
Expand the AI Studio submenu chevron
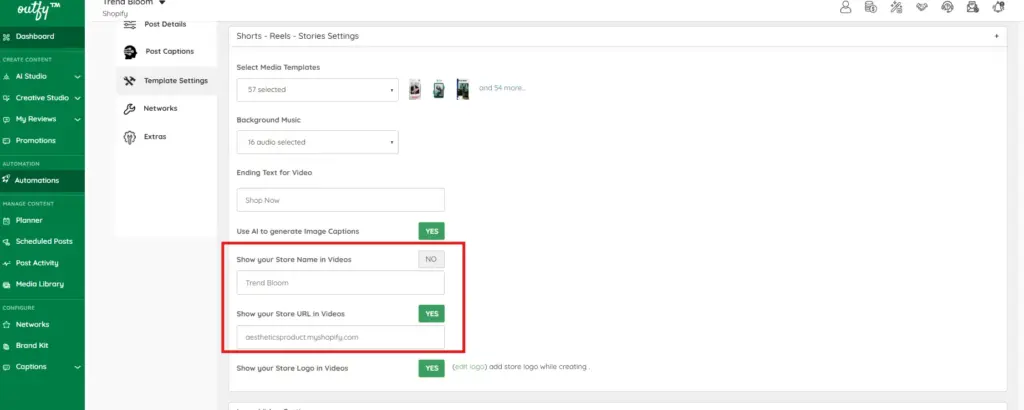point(78,77)
